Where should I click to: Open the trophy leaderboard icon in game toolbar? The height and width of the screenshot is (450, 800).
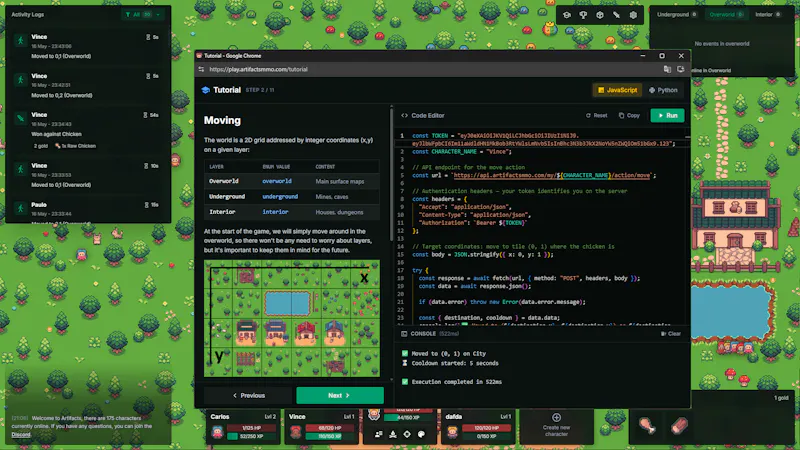(583, 15)
